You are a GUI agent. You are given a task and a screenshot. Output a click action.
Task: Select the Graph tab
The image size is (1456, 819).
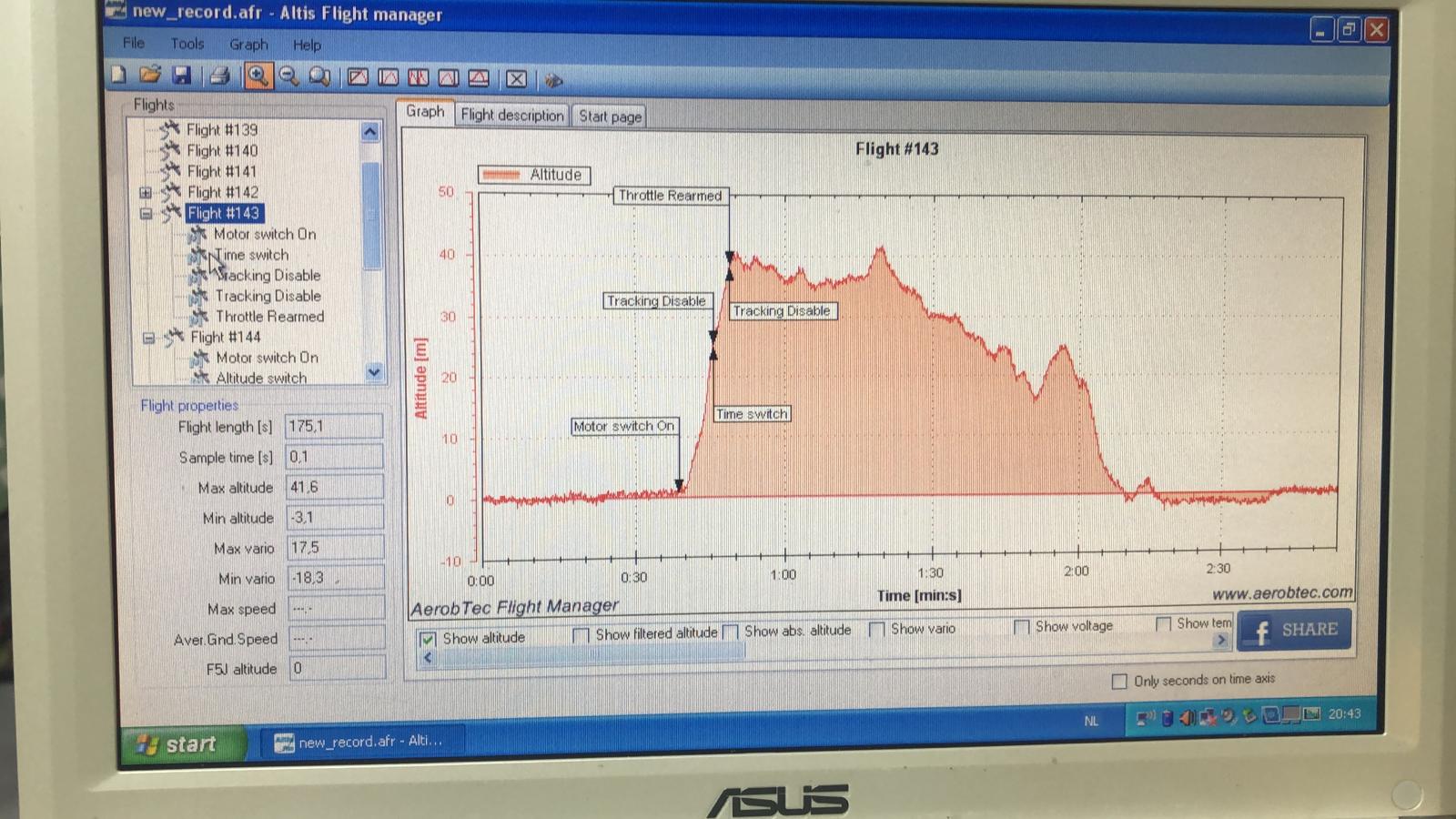coord(425,112)
